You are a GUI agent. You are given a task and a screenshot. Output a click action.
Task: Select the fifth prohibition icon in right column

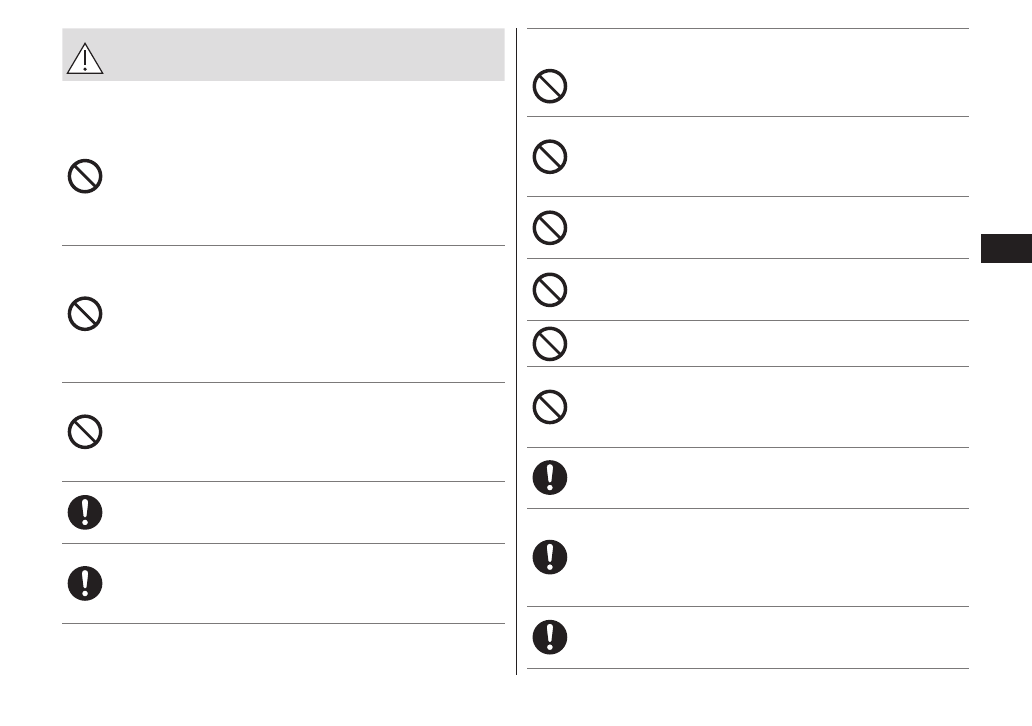point(550,344)
